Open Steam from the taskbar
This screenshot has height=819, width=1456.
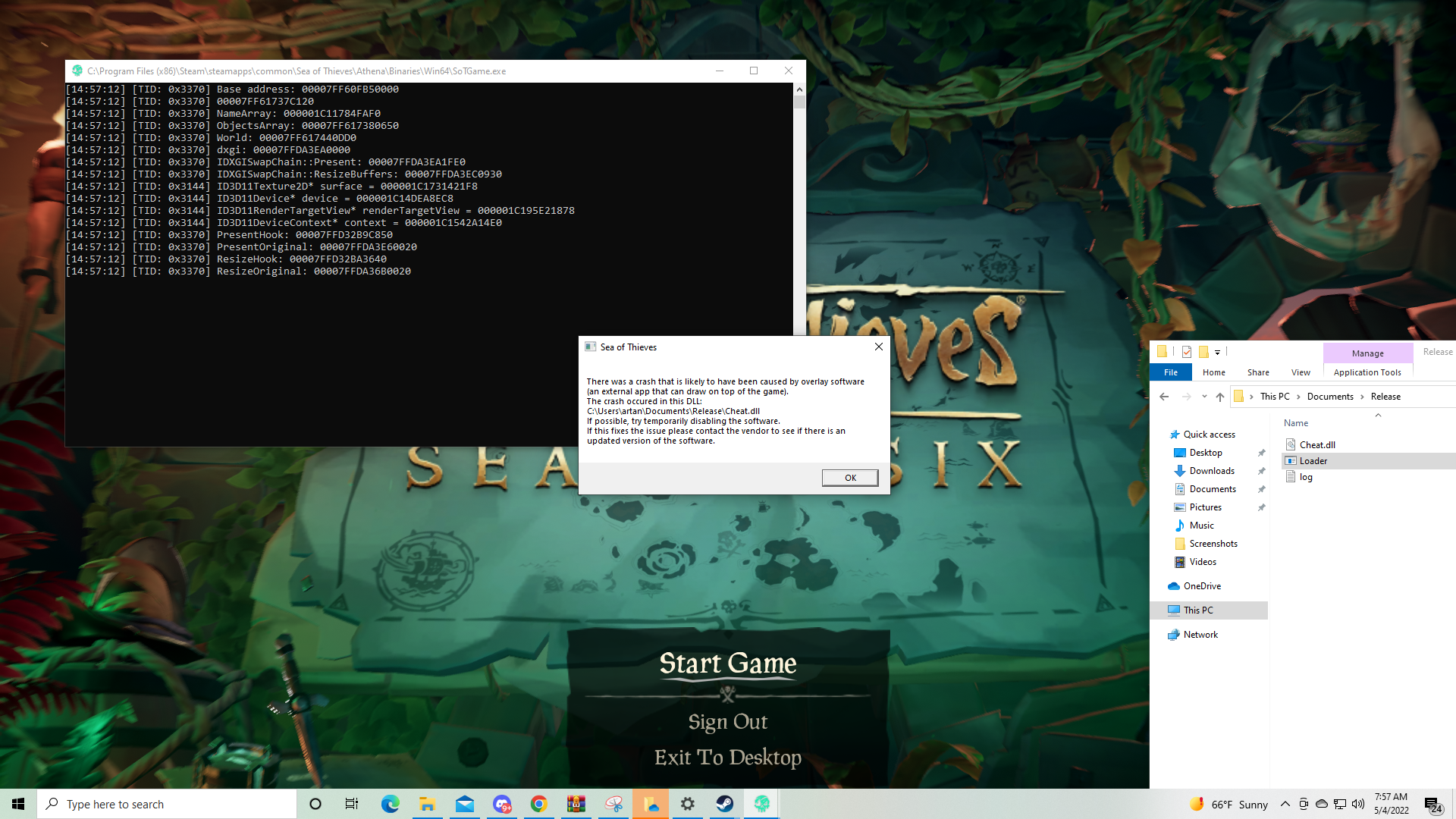point(724,804)
